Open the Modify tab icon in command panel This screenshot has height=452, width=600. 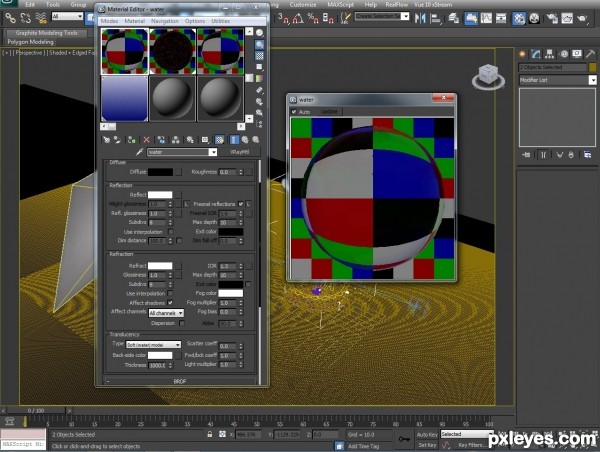536,54
